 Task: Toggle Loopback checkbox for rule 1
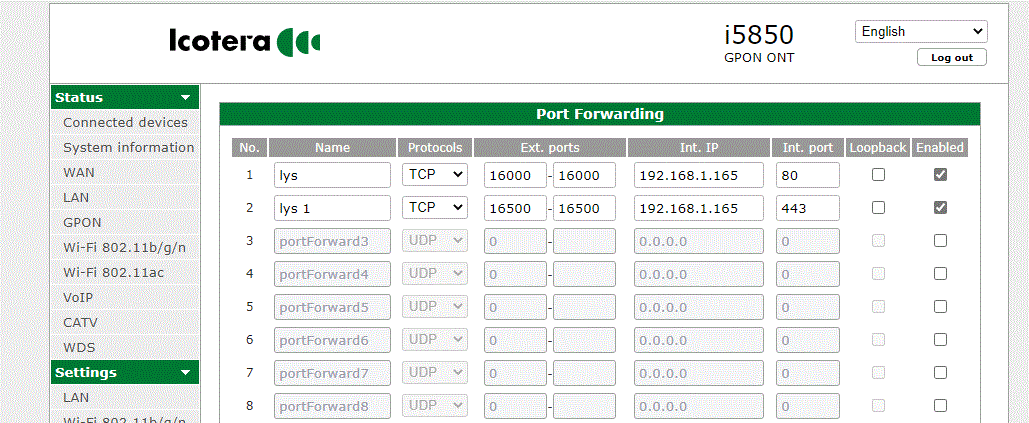pyautogui.click(x=878, y=175)
